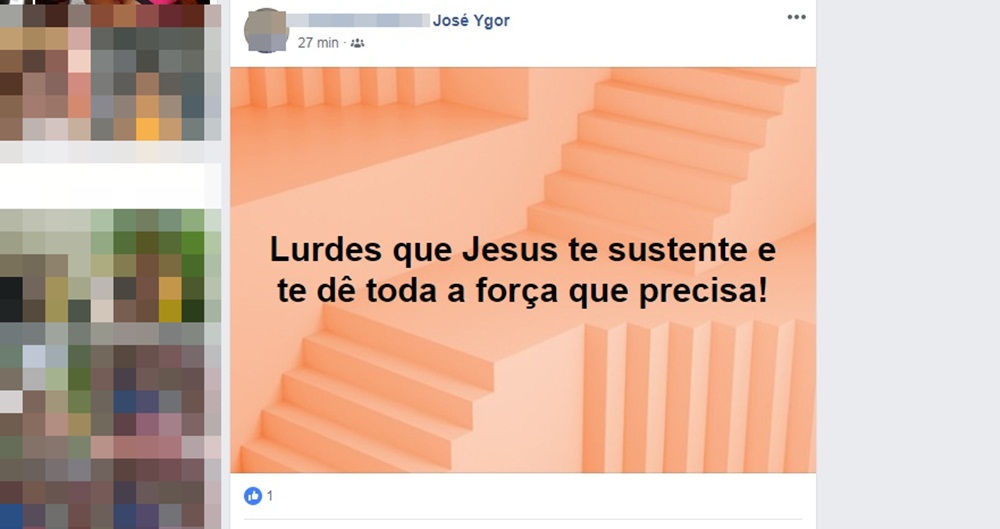
Task: Open the blurred photo thumbnail at the top of the sidebar
Action: tap(110, 70)
